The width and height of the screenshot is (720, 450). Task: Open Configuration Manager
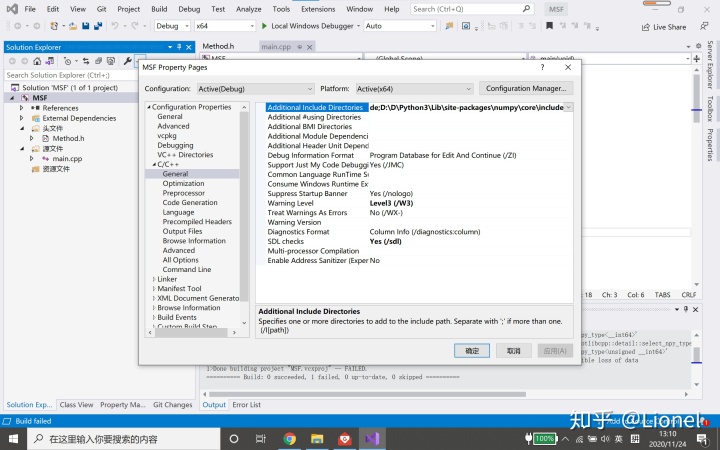point(526,88)
